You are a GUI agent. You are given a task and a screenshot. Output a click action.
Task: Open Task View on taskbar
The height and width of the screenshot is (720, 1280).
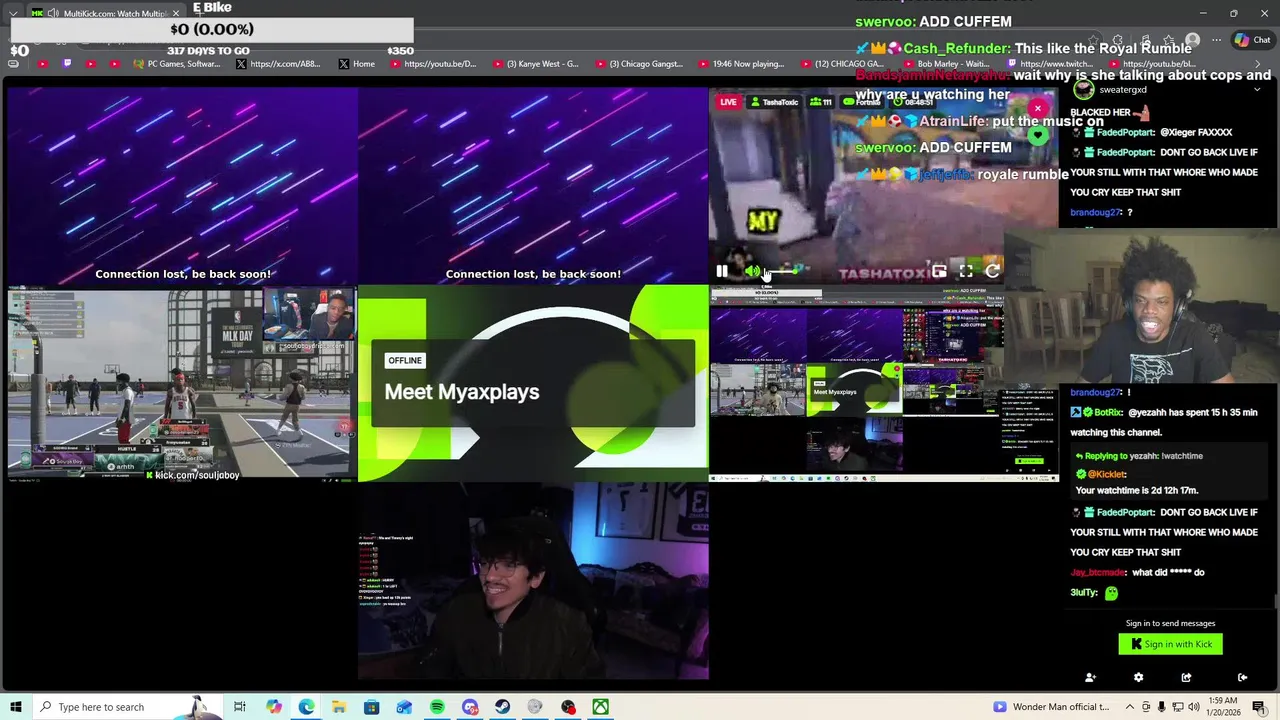pos(240,707)
